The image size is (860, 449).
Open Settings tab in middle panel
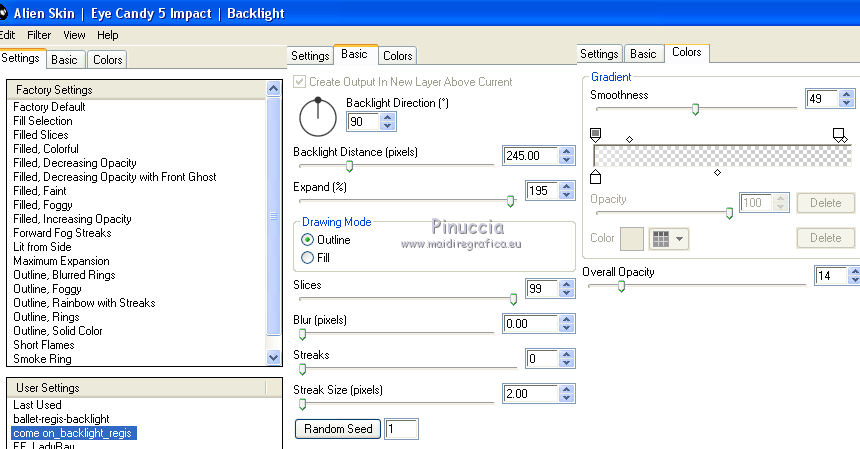(310, 55)
